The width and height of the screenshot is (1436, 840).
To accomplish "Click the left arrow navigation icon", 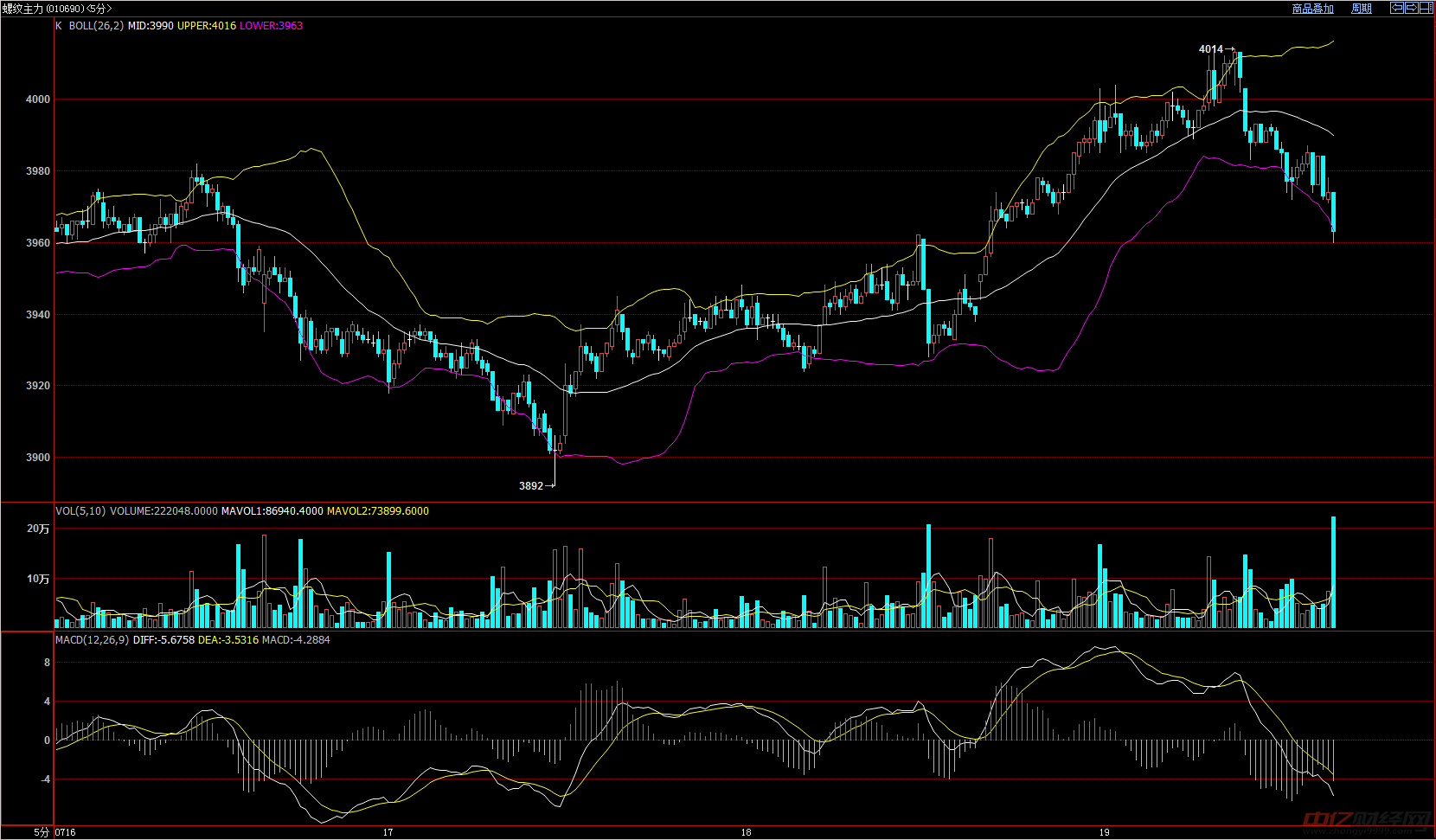I will (x=1397, y=8).
